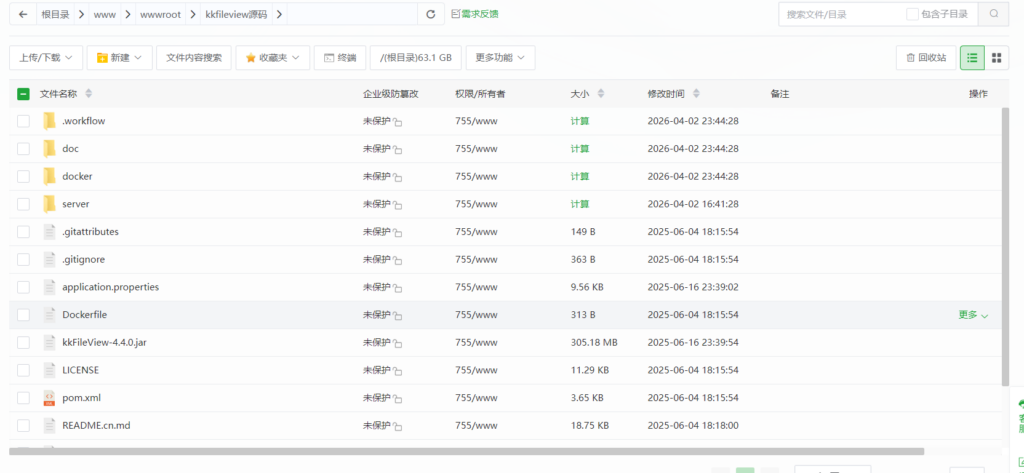Click the horizontal scrollbar thumb

tap(466, 451)
